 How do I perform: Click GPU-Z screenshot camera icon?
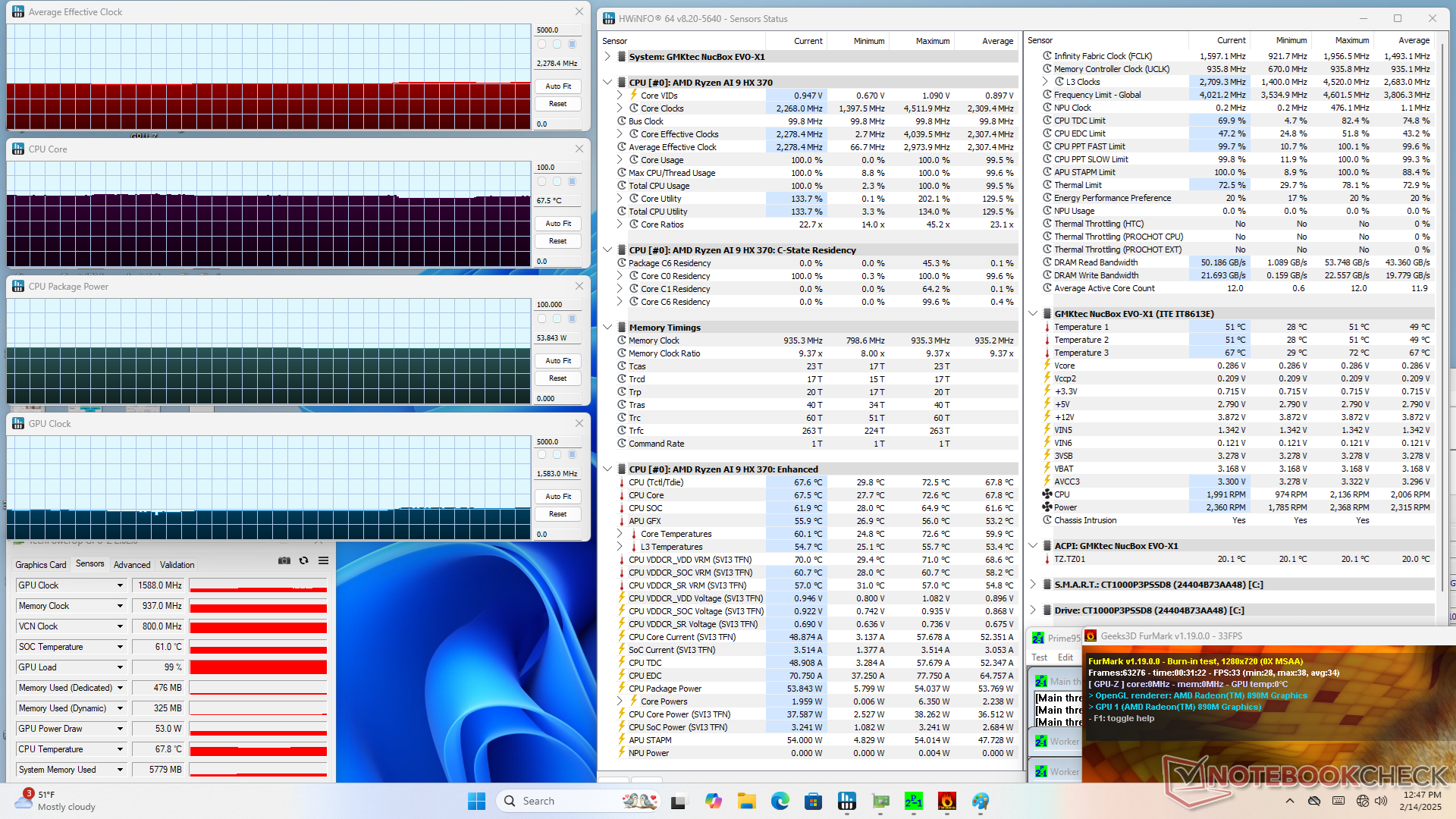[284, 561]
